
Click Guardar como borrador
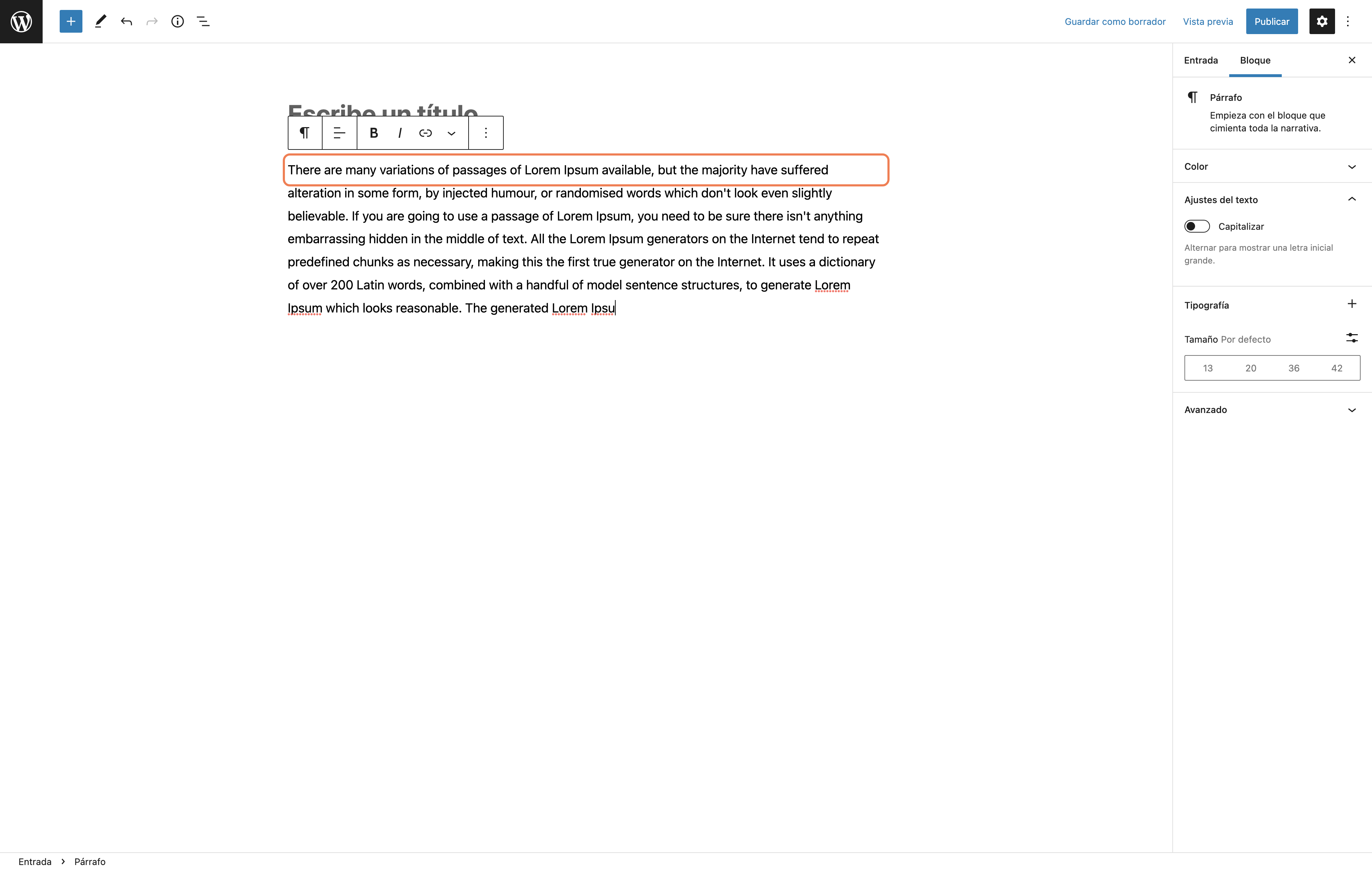coord(1115,22)
